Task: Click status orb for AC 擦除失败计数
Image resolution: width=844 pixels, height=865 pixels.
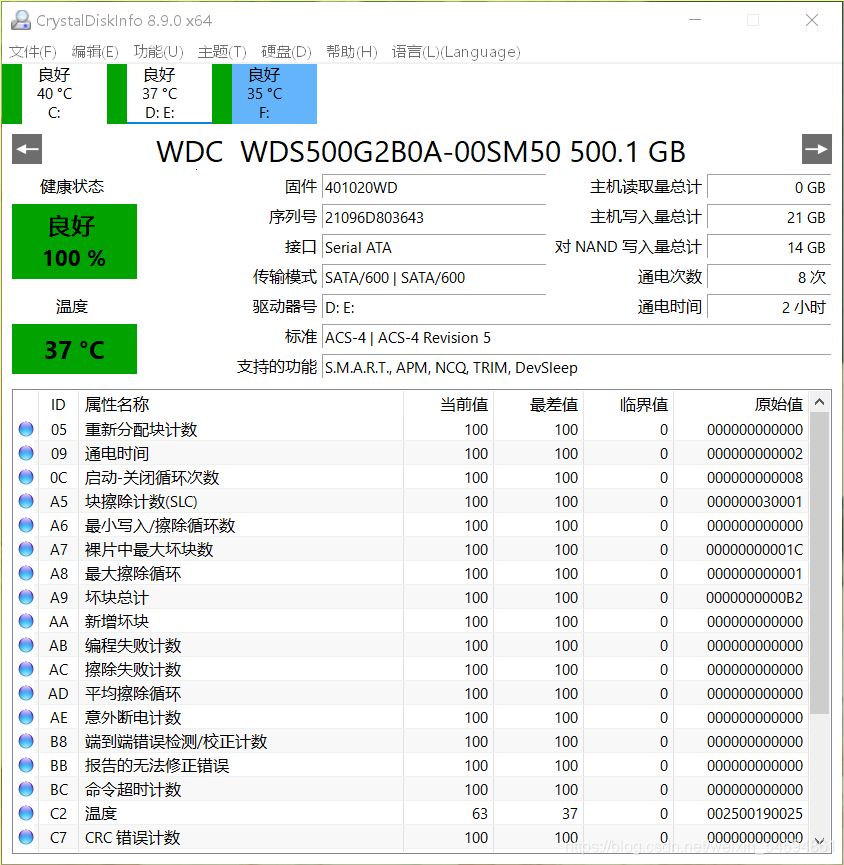Action: click(26, 669)
